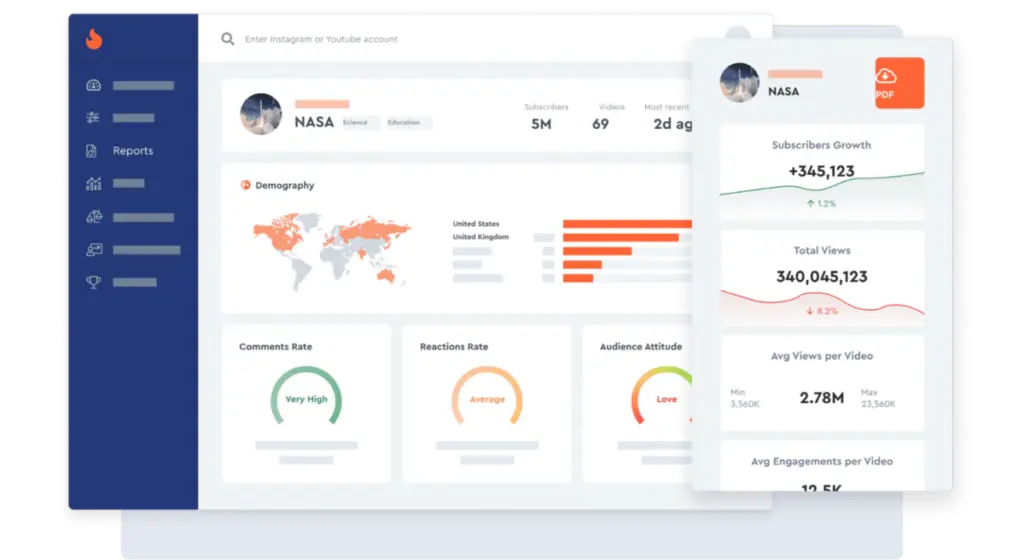Click the 1.2% growth indicator
The height and width of the screenshot is (560, 1024).
pos(822,204)
